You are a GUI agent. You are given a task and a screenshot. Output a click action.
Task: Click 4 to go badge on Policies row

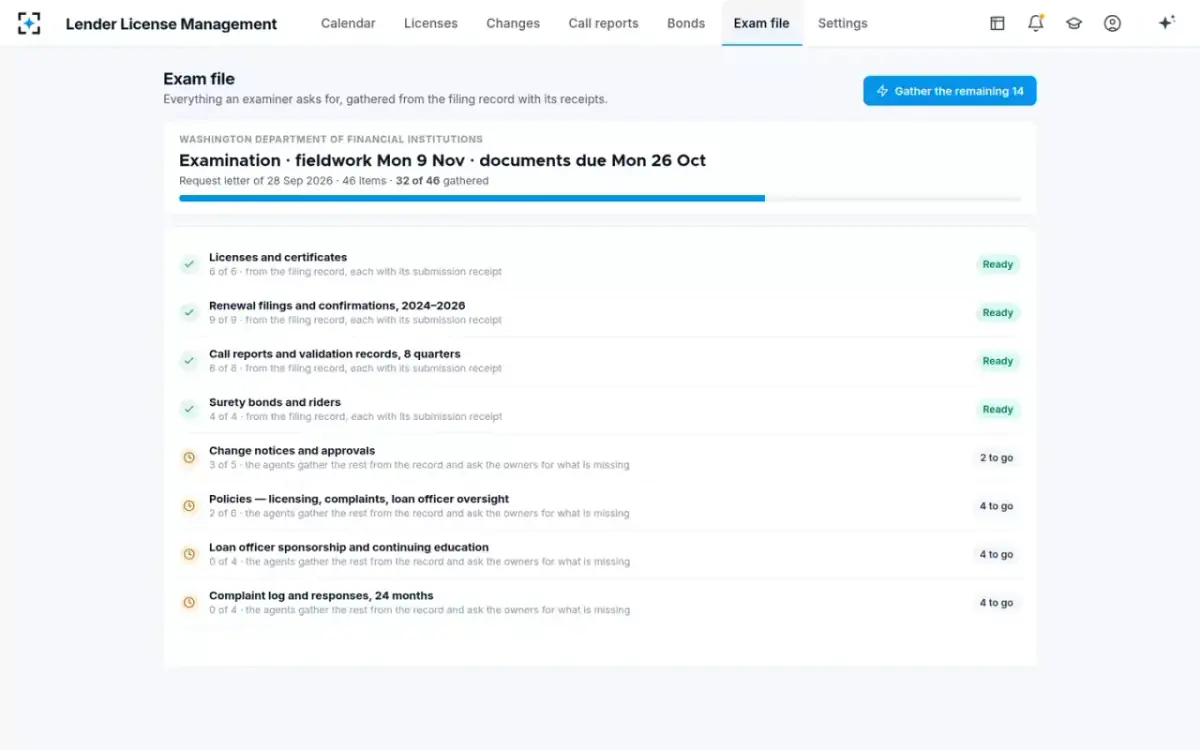click(x=996, y=506)
